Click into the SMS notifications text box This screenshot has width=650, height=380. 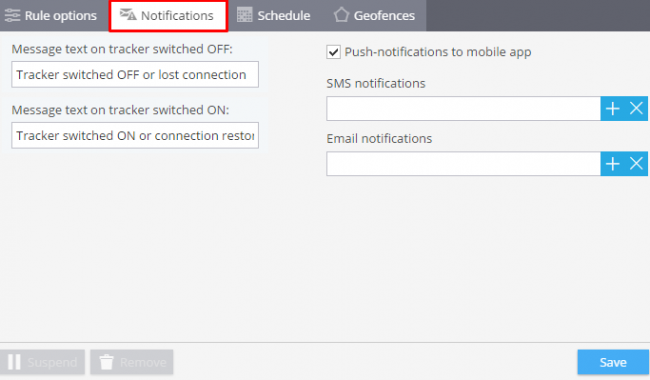click(x=463, y=109)
